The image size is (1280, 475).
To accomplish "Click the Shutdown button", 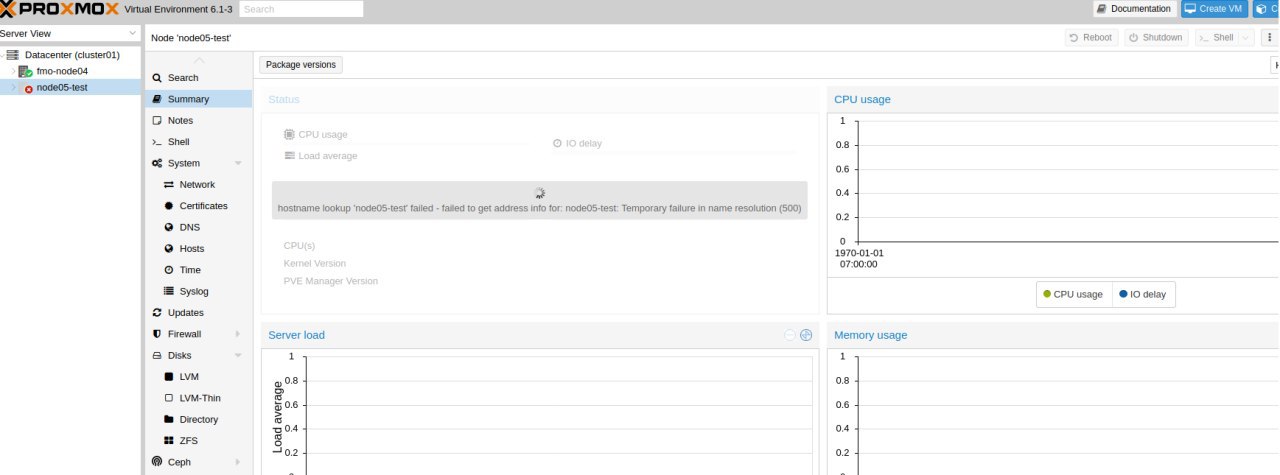I will pyautogui.click(x=1155, y=37).
